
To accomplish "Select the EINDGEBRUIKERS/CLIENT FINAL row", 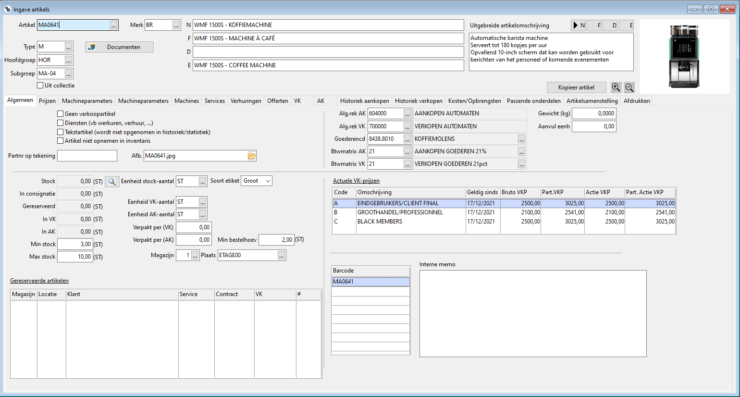I will [504, 203].
